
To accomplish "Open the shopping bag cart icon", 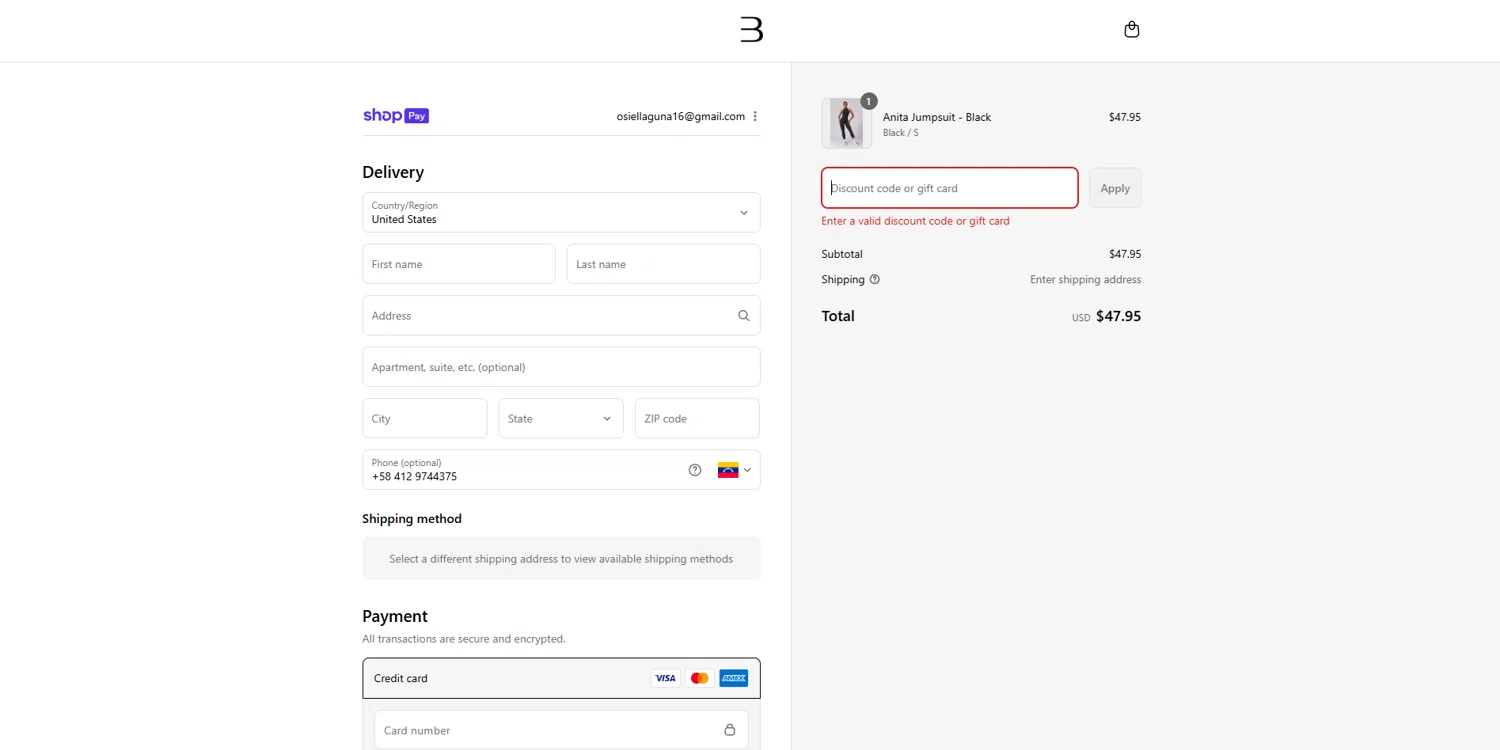I will (x=1131, y=29).
